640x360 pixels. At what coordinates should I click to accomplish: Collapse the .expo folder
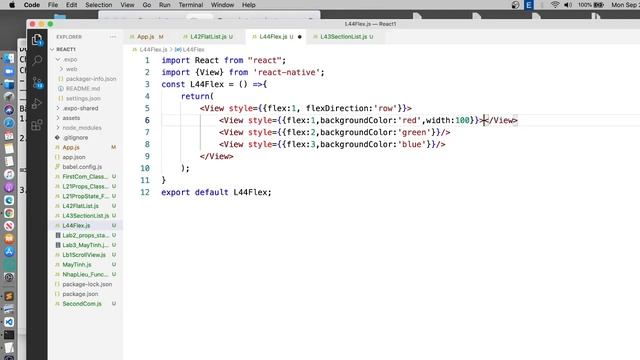(70, 59)
